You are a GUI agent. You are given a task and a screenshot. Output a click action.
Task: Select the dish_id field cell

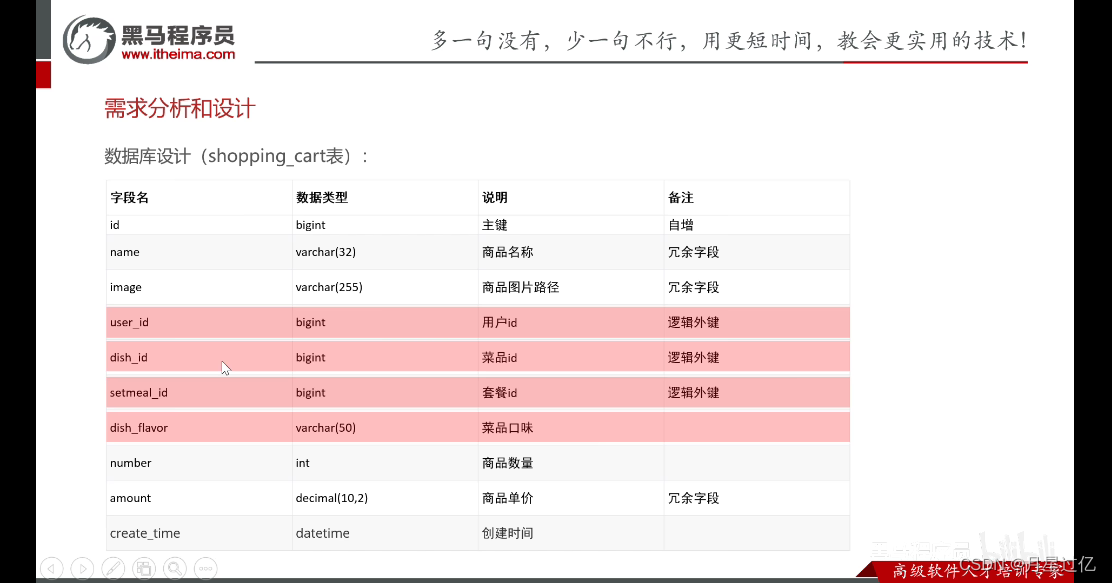point(199,357)
